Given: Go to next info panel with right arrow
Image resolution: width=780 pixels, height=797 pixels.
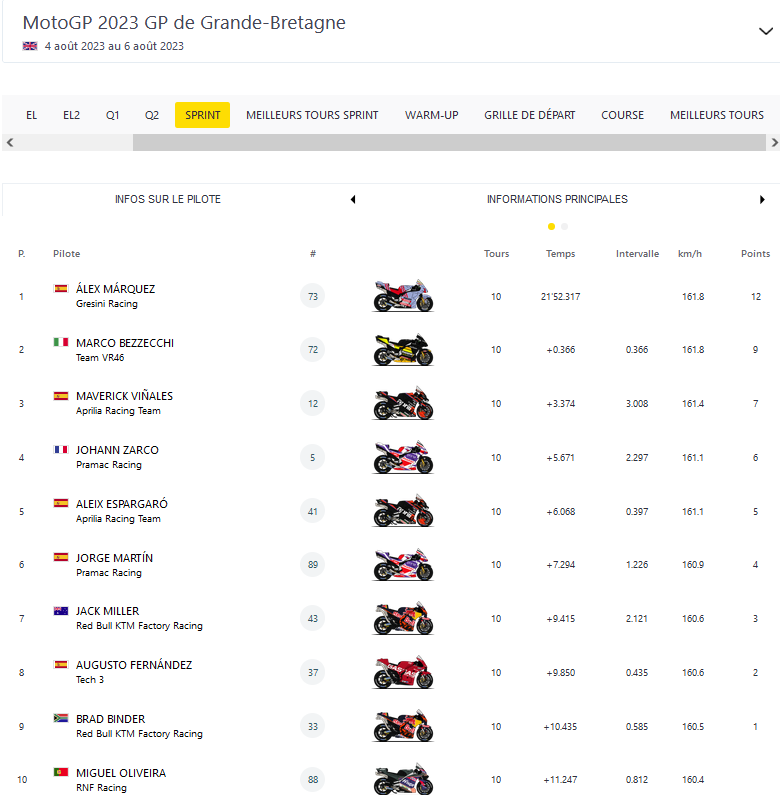Looking at the screenshot, I should (763, 200).
